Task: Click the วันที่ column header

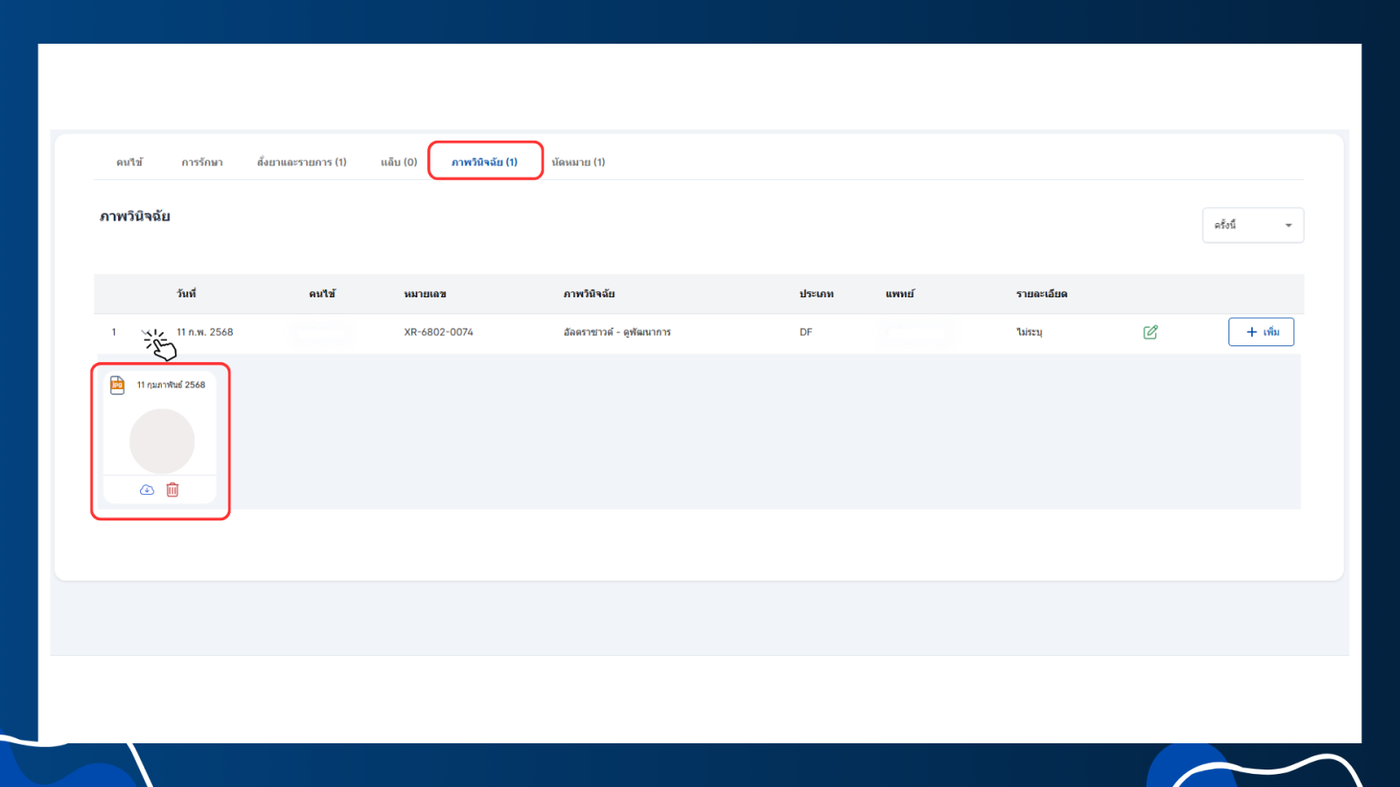Action: [186, 294]
